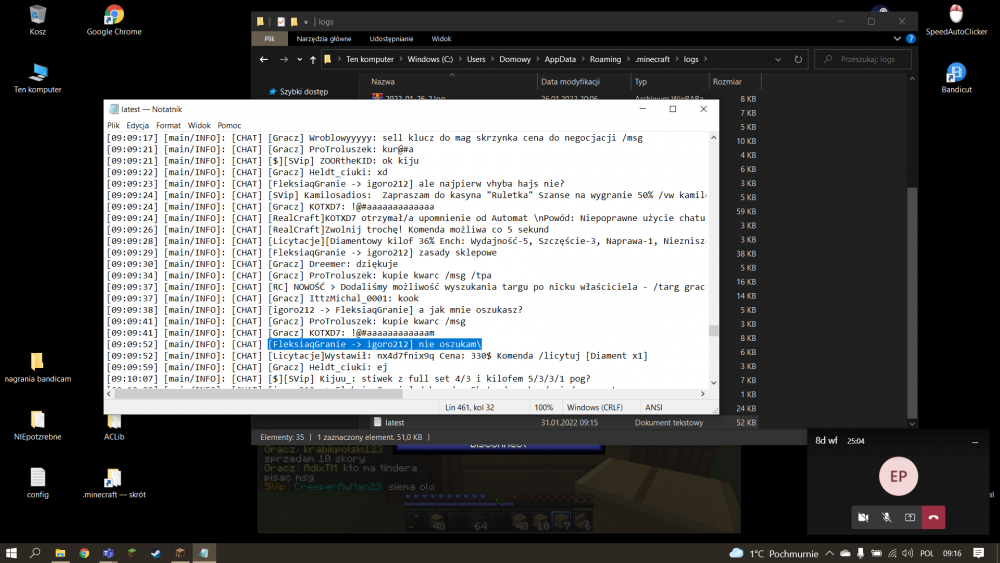Turn on camera in Teams call

[862, 517]
